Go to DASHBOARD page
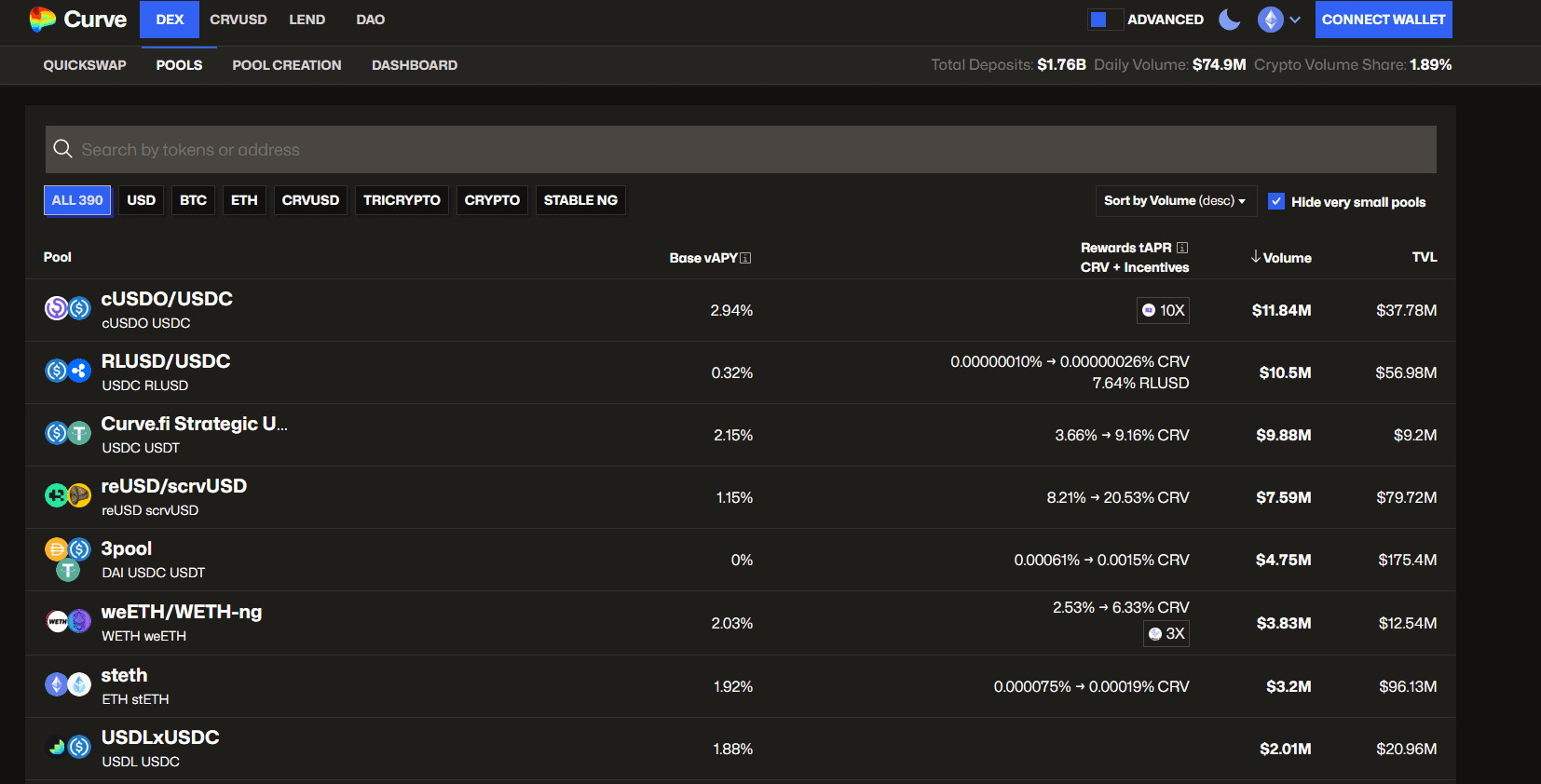Image resolution: width=1541 pixels, height=784 pixels. (415, 65)
